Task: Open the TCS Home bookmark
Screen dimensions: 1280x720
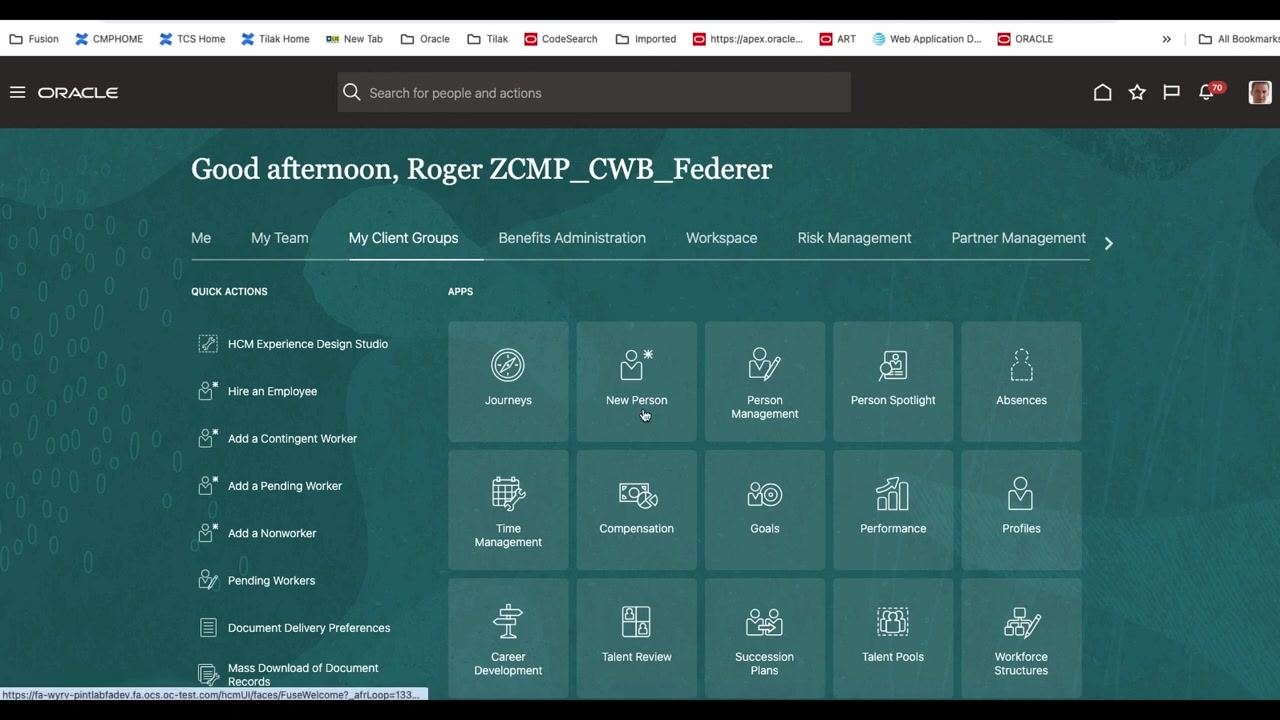Action: coord(191,39)
